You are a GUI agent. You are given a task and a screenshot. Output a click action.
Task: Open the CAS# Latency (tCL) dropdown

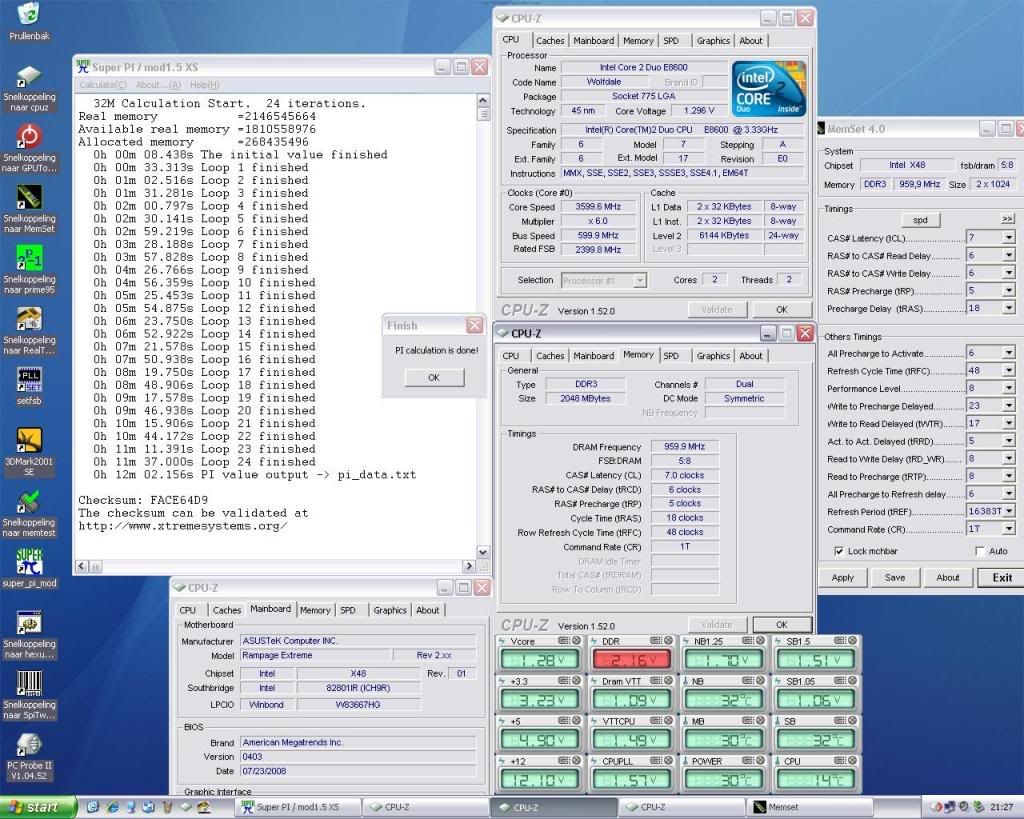(x=1009, y=238)
